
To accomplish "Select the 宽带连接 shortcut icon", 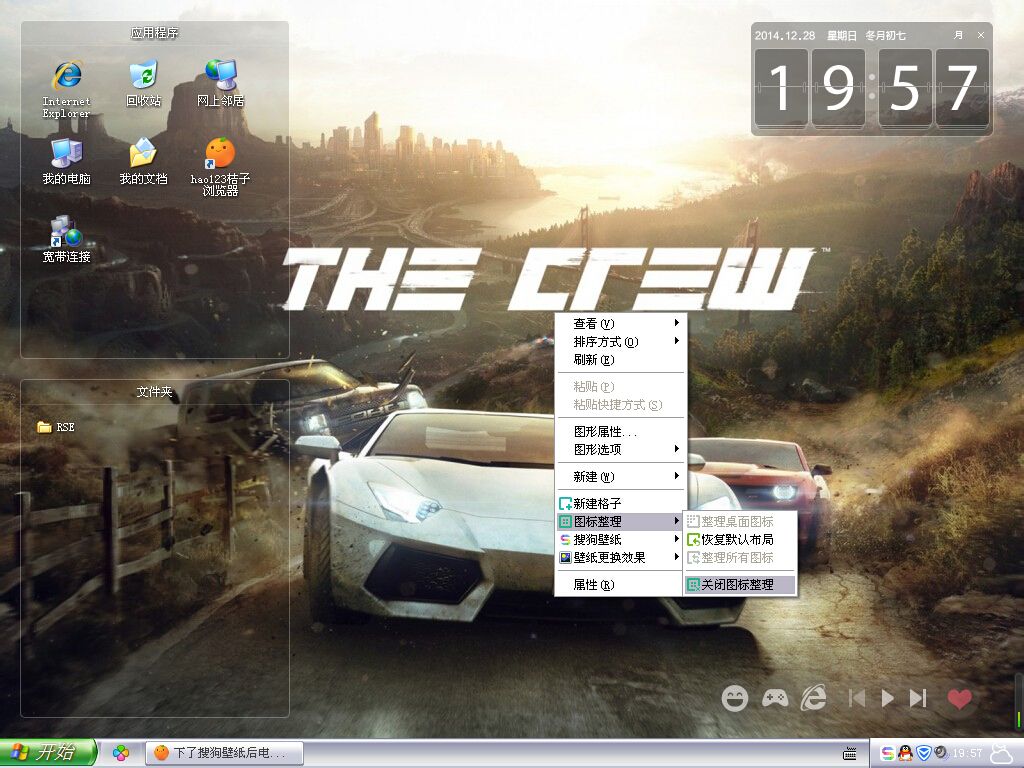I will (67, 240).
